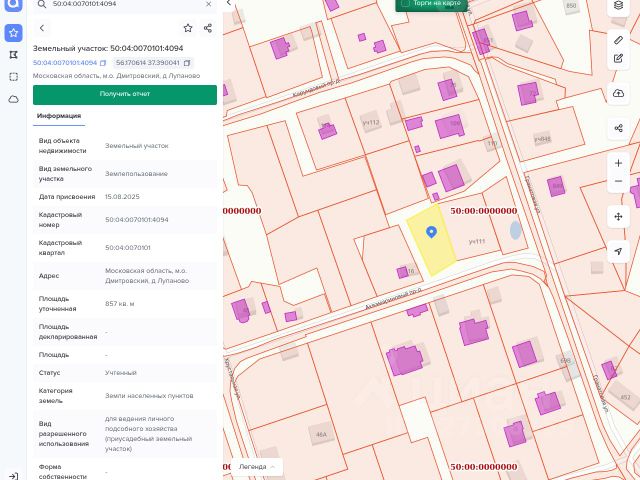Toggle 'Торги на карте' checkbox

(405, 3)
